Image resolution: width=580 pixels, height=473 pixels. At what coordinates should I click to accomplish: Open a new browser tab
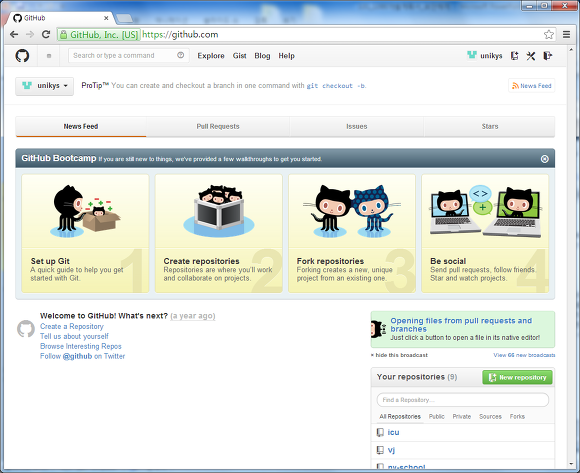(124, 18)
